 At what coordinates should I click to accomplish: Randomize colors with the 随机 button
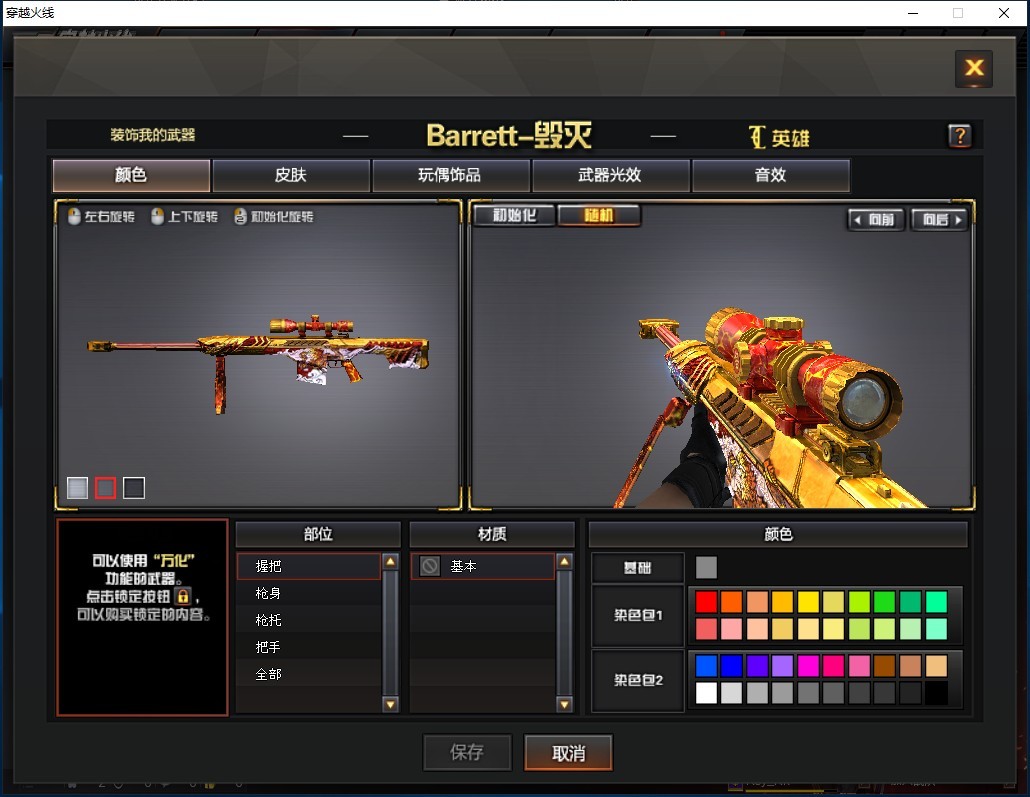(598, 216)
